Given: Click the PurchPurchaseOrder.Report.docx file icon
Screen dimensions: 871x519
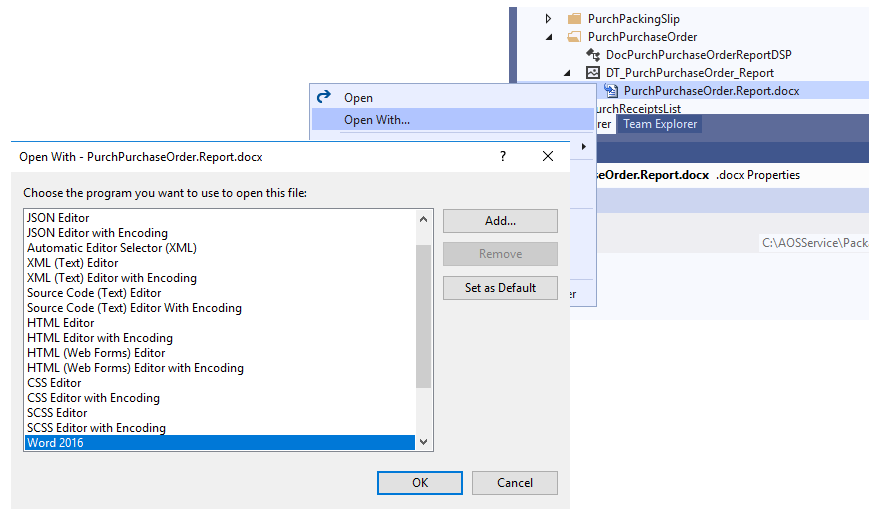Looking at the screenshot, I should coord(610,91).
